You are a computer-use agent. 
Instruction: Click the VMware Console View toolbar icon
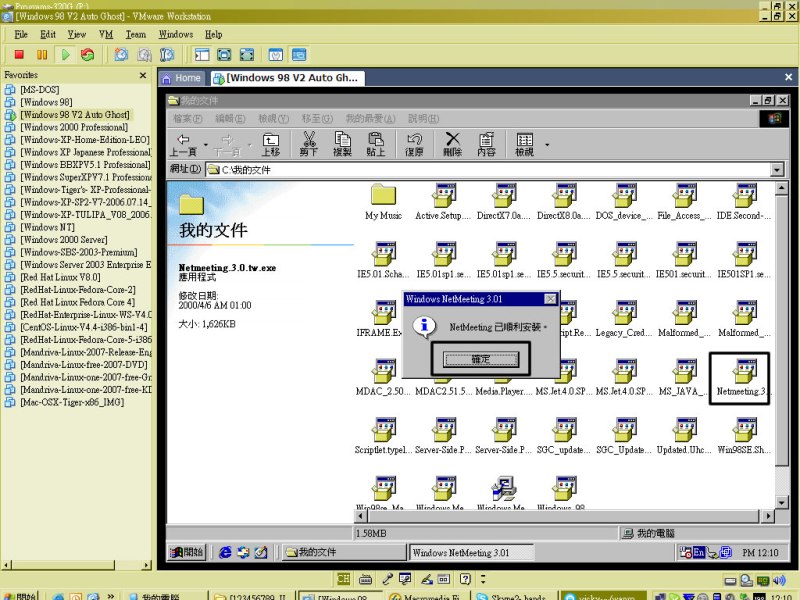(x=299, y=54)
